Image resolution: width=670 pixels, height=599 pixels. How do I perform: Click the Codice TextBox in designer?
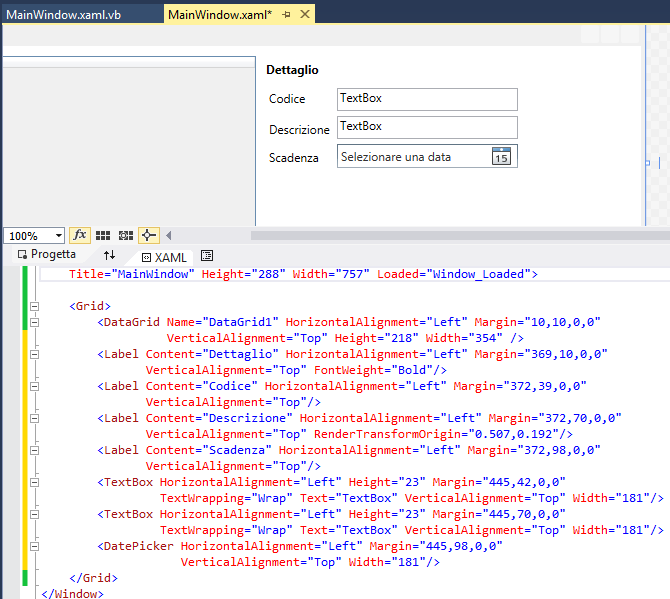(427, 100)
